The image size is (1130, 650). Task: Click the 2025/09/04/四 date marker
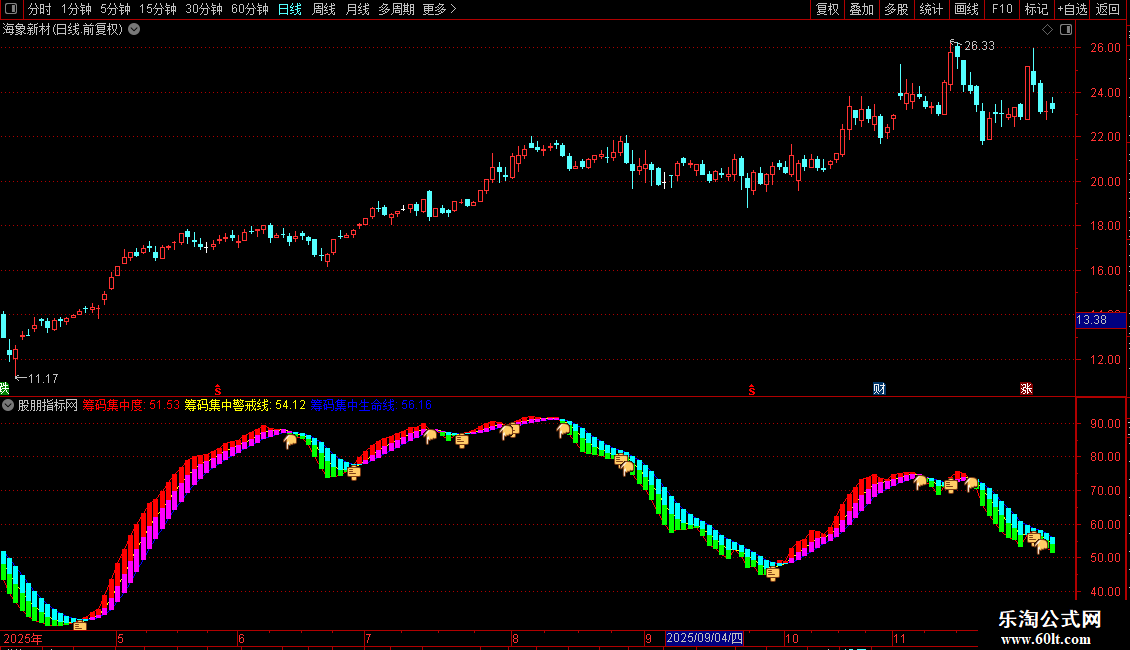click(704, 638)
